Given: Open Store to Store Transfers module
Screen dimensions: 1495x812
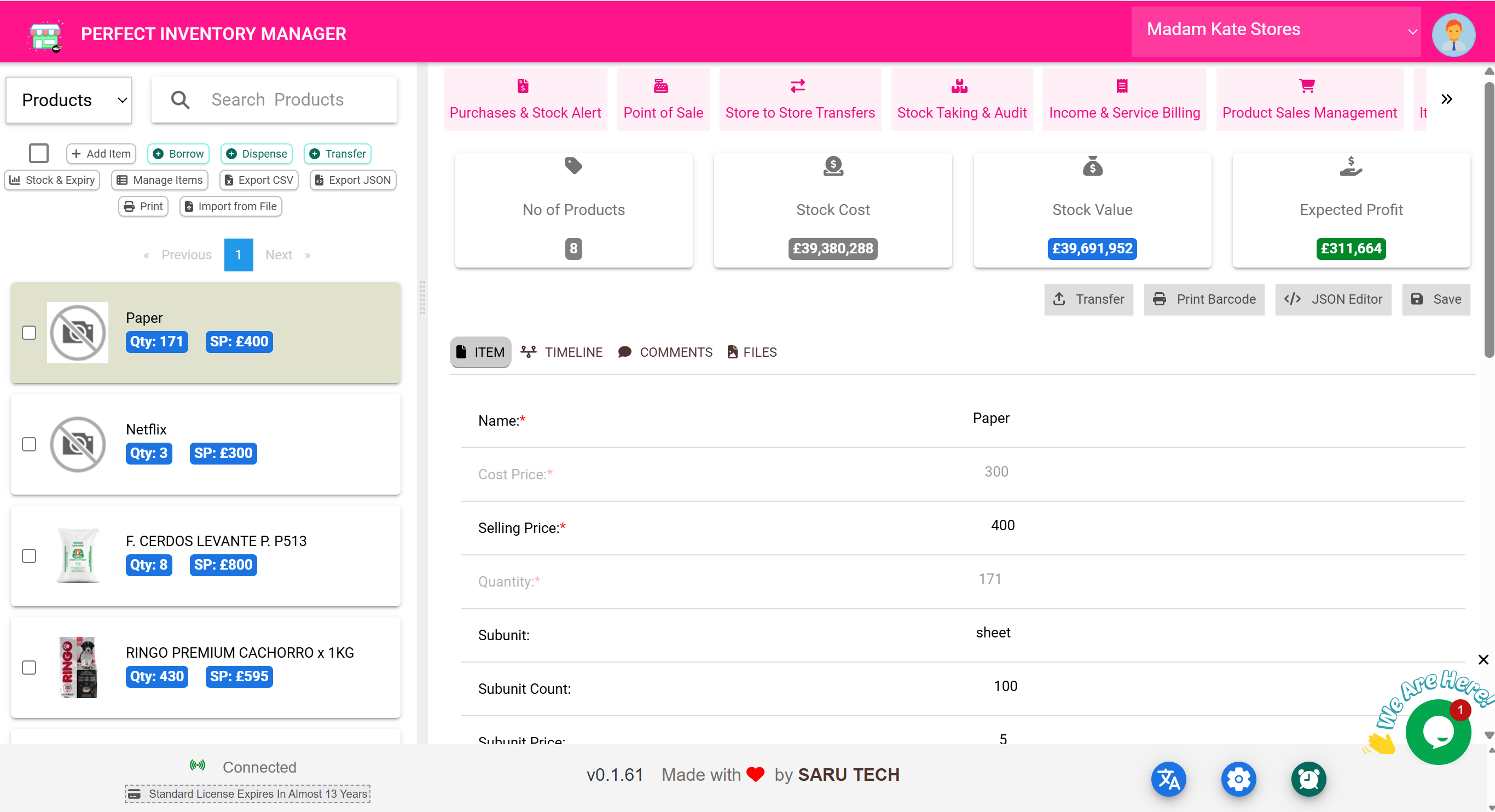Looking at the screenshot, I should pyautogui.click(x=799, y=99).
